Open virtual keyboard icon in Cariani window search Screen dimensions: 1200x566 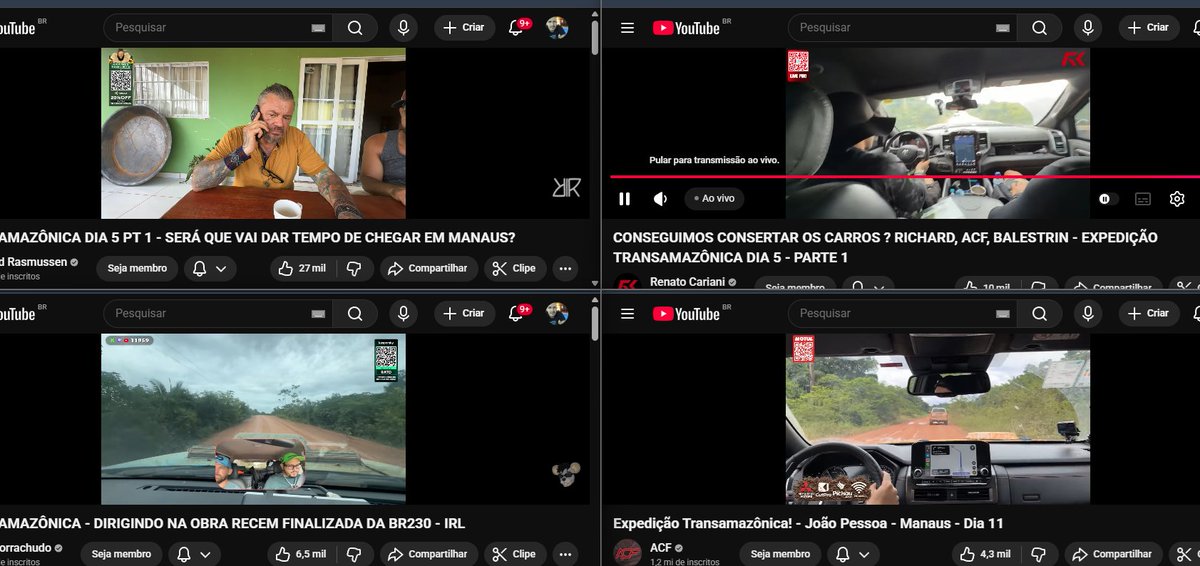click(1002, 28)
